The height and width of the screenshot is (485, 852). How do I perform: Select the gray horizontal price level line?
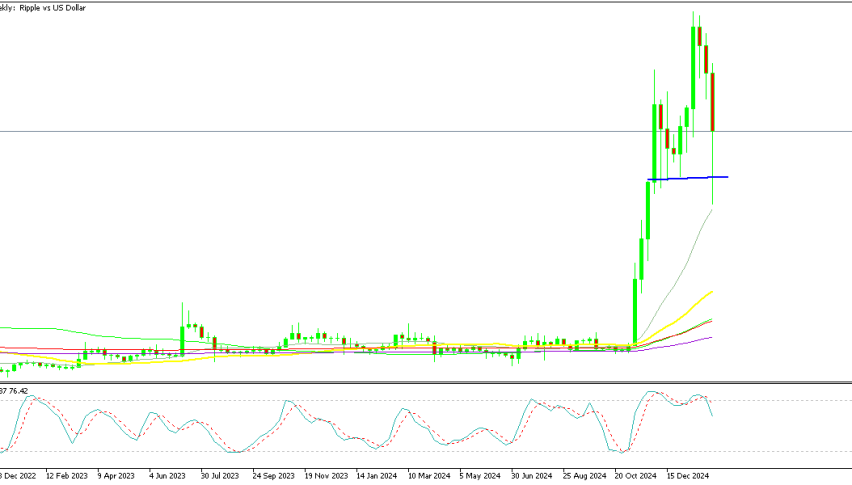pos(426,131)
